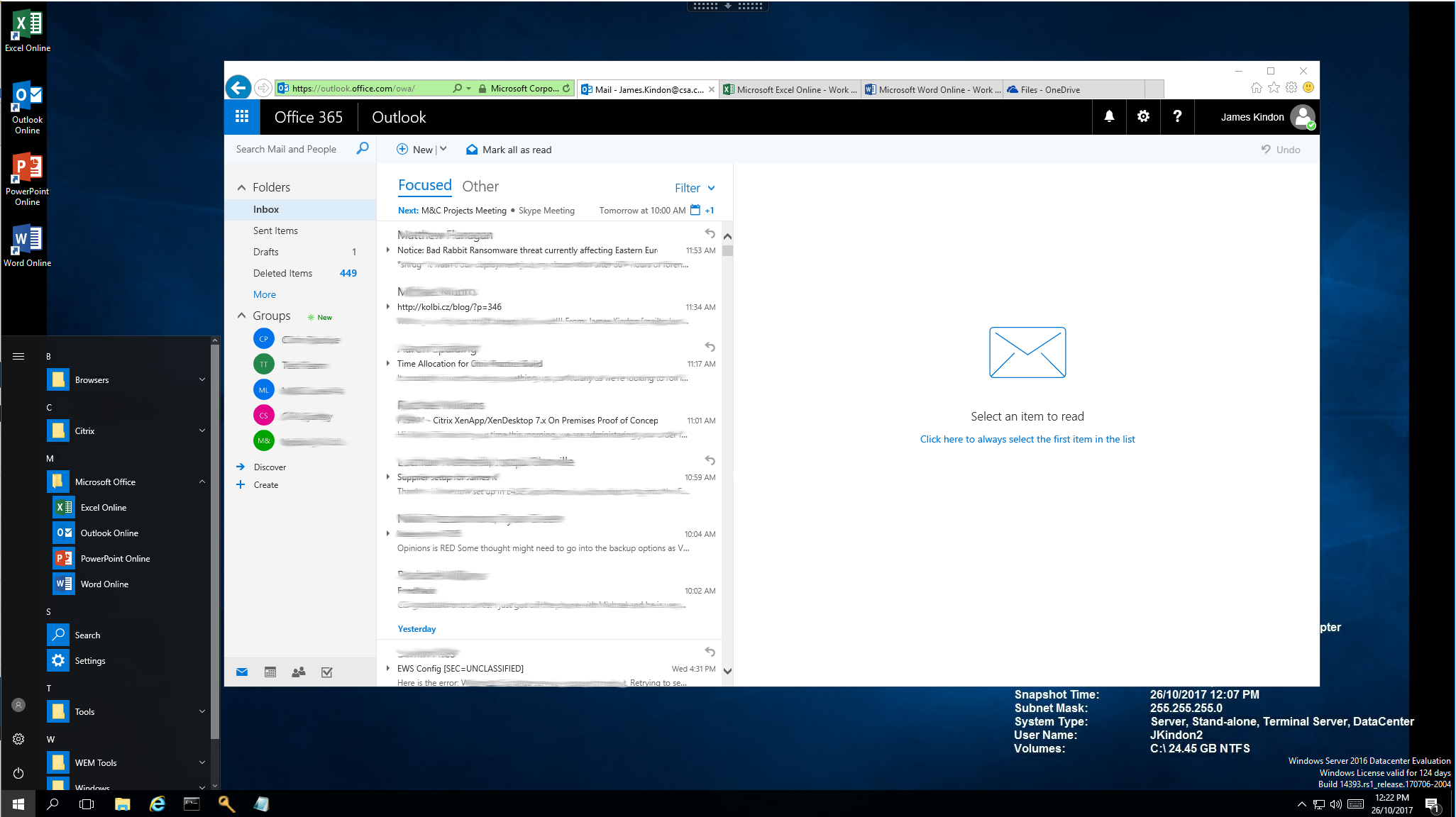
Task: Click the browser forward arrow
Action: 263,88
